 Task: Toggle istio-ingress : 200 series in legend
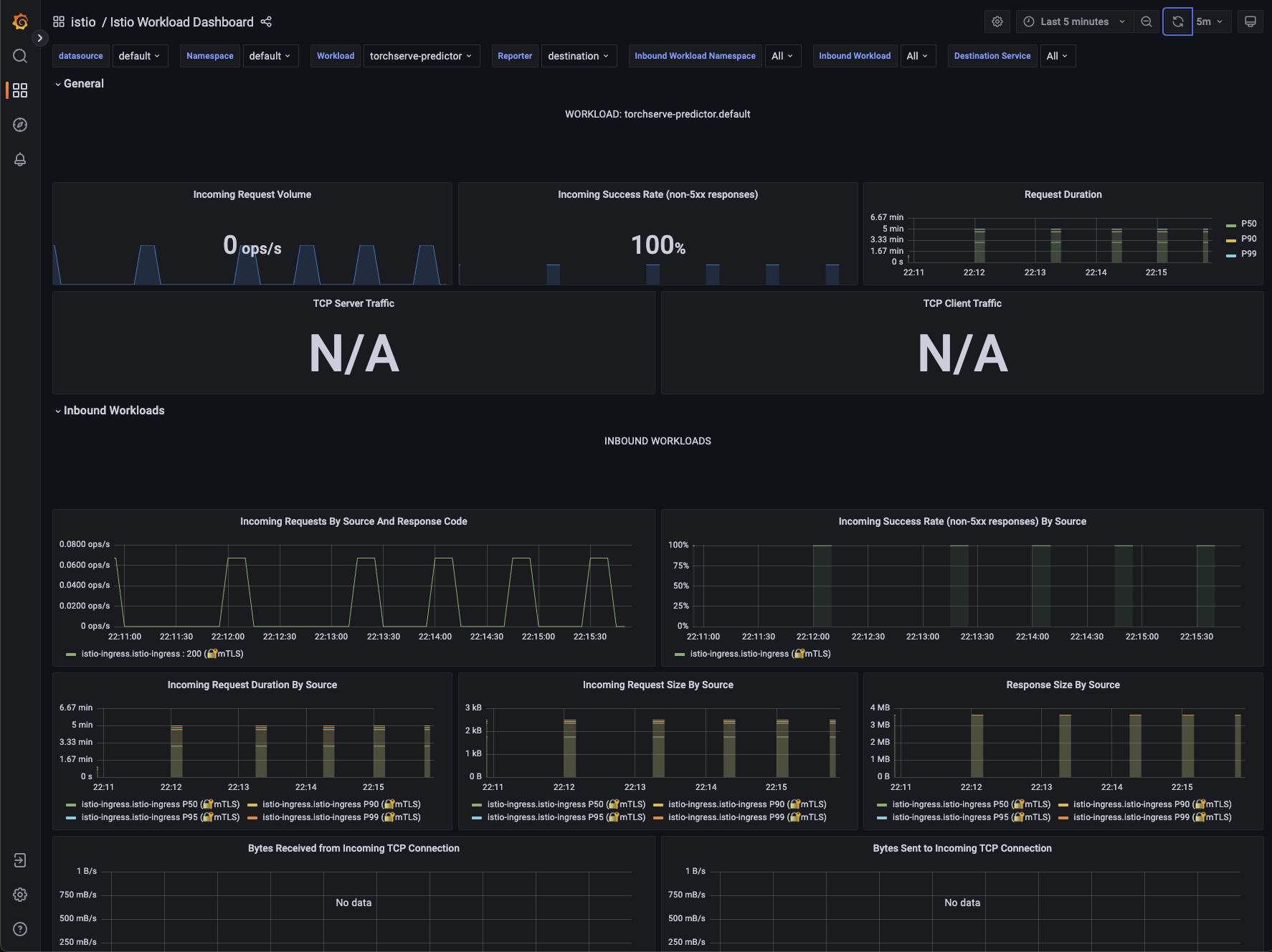161,654
